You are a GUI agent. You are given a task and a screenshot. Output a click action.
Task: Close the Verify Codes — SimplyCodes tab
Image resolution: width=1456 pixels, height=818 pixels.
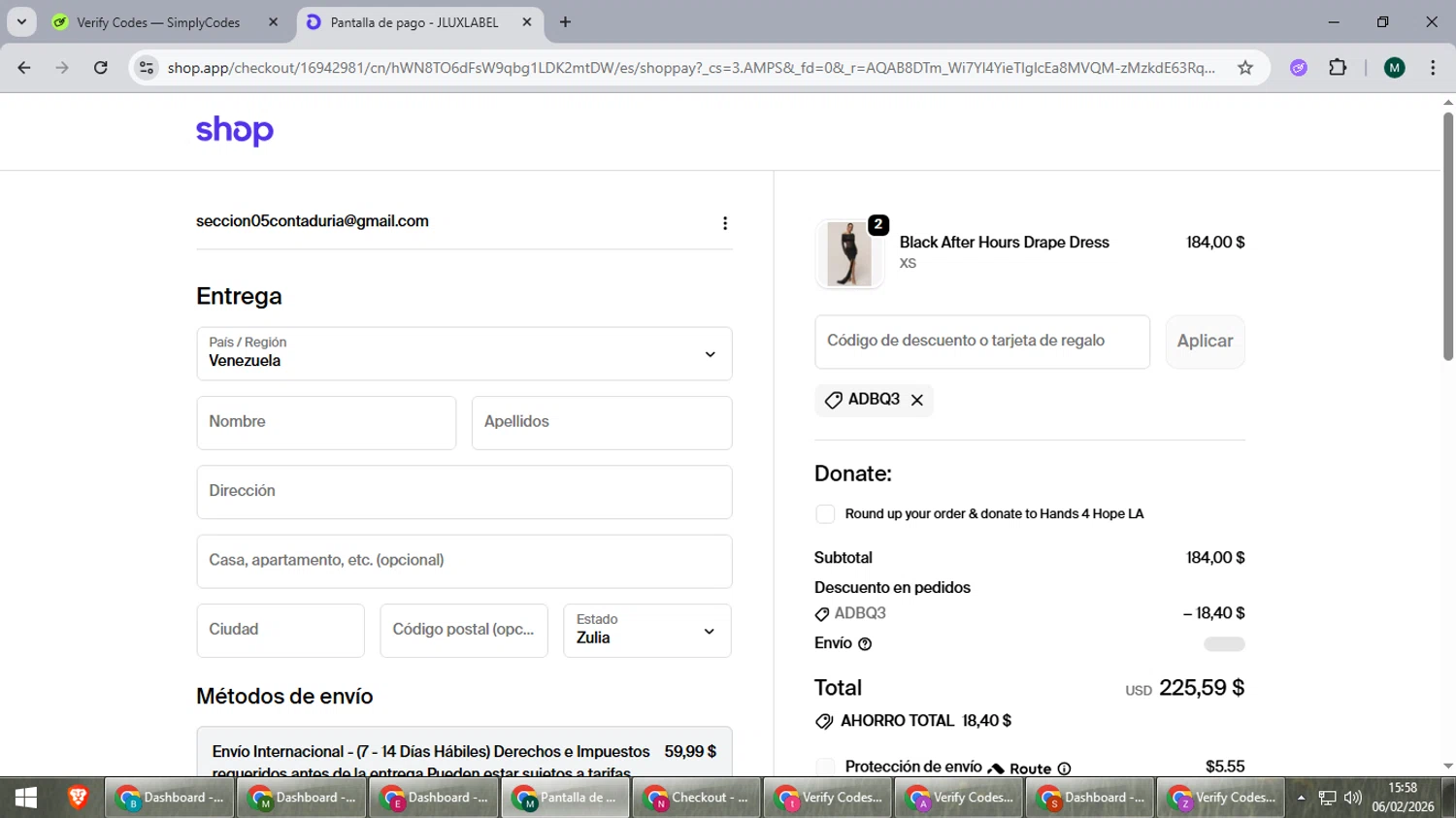pyautogui.click(x=273, y=22)
